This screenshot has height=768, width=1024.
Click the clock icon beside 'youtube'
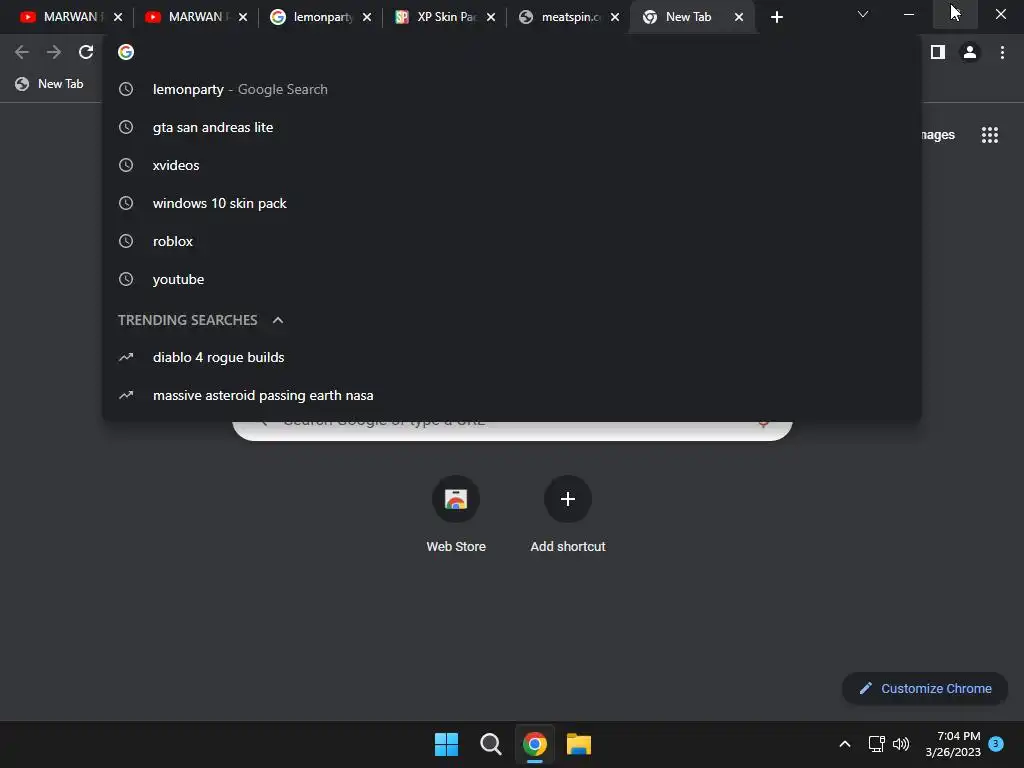click(x=126, y=279)
